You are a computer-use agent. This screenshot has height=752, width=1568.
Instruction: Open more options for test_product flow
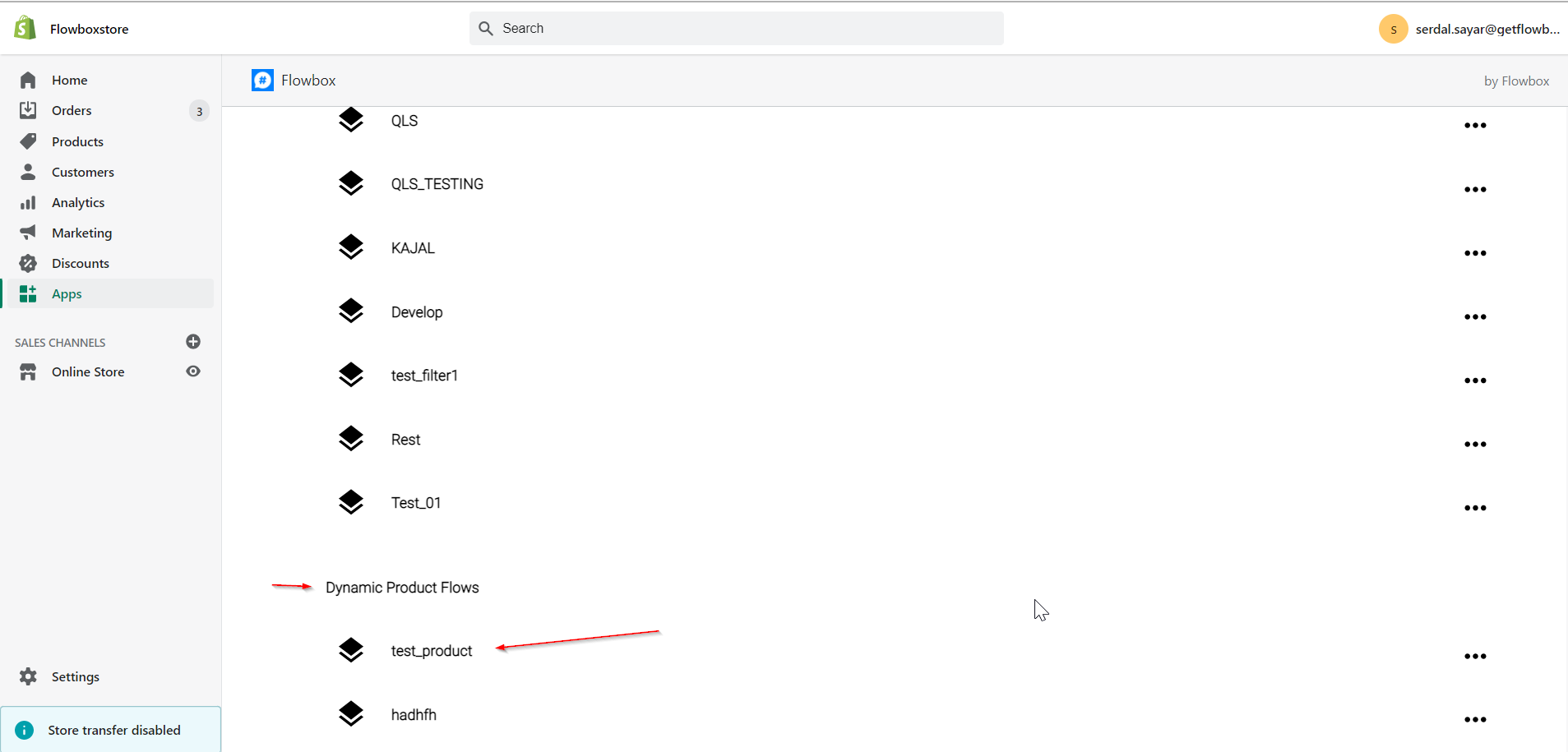tap(1475, 657)
